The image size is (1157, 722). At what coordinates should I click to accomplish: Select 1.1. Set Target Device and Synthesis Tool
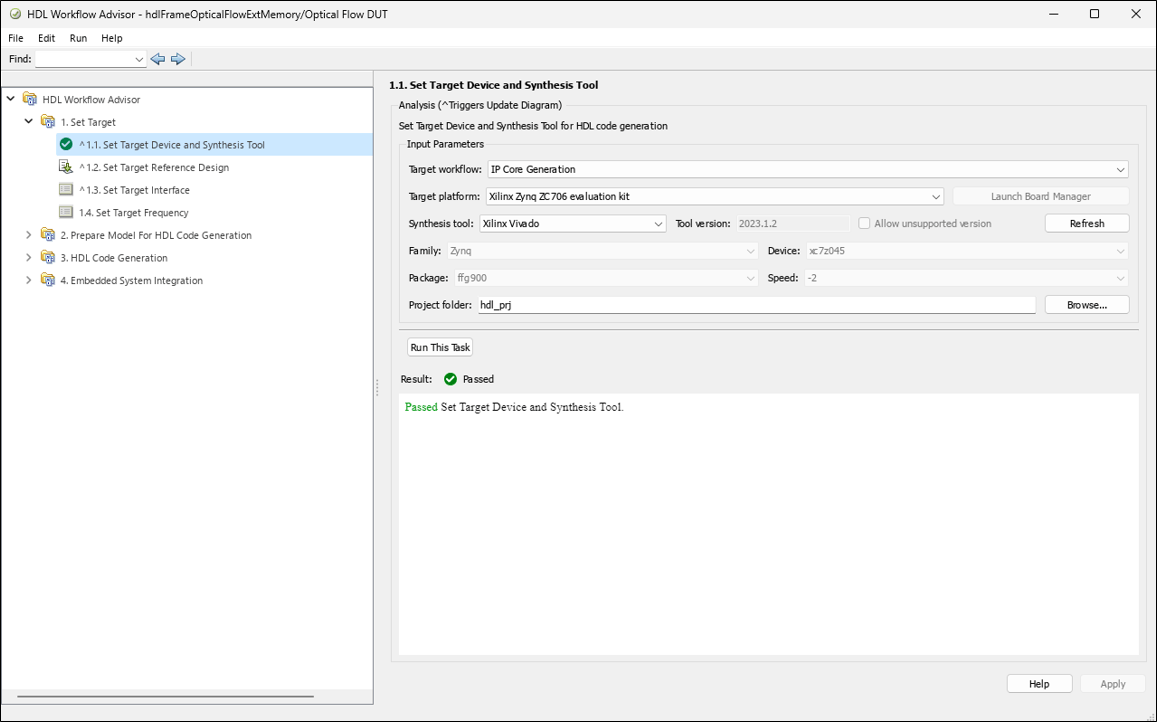click(171, 145)
